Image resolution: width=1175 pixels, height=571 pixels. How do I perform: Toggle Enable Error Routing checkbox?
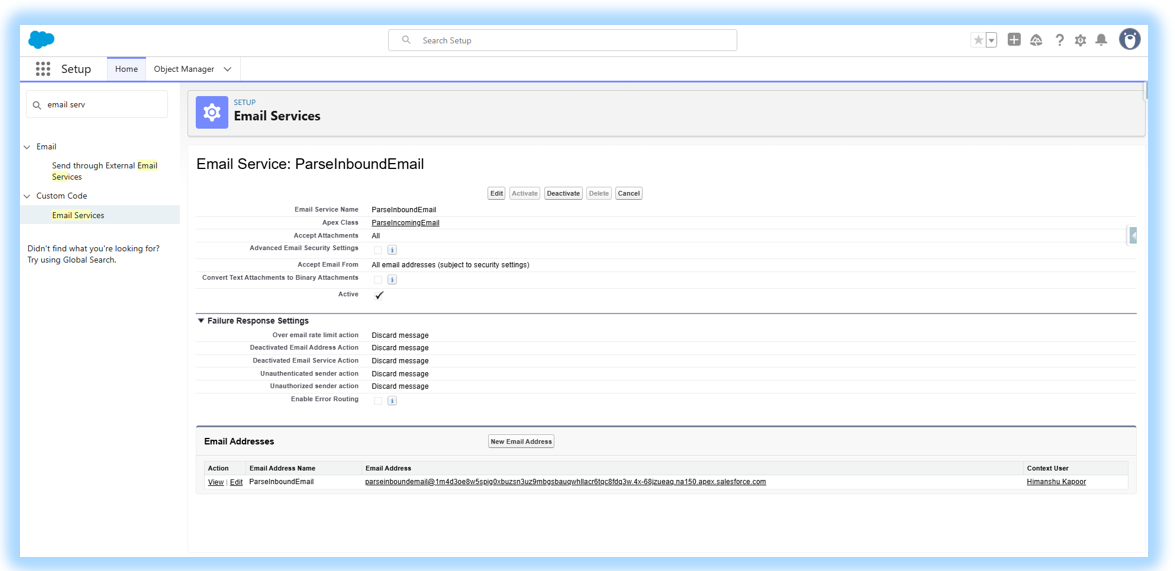[378, 401]
